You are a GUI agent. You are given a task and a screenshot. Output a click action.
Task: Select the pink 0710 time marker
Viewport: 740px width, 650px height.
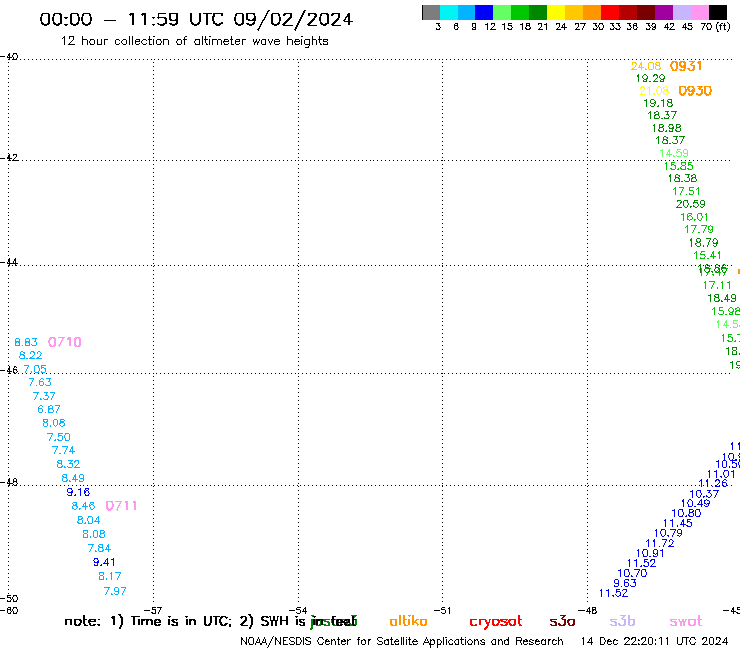click(x=65, y=342)
